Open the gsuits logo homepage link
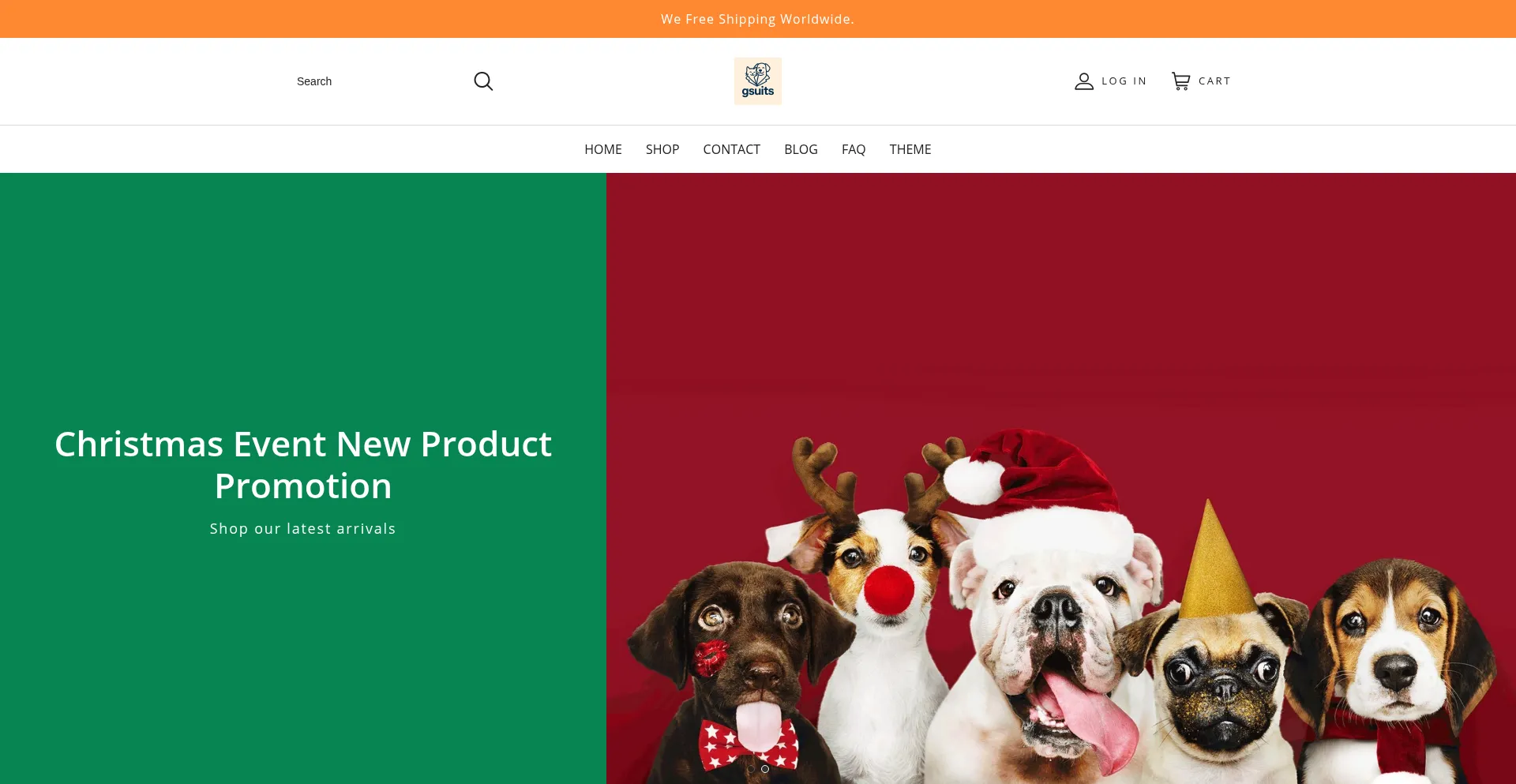This screenshot has height=784, width=1516. click(758, 81)
